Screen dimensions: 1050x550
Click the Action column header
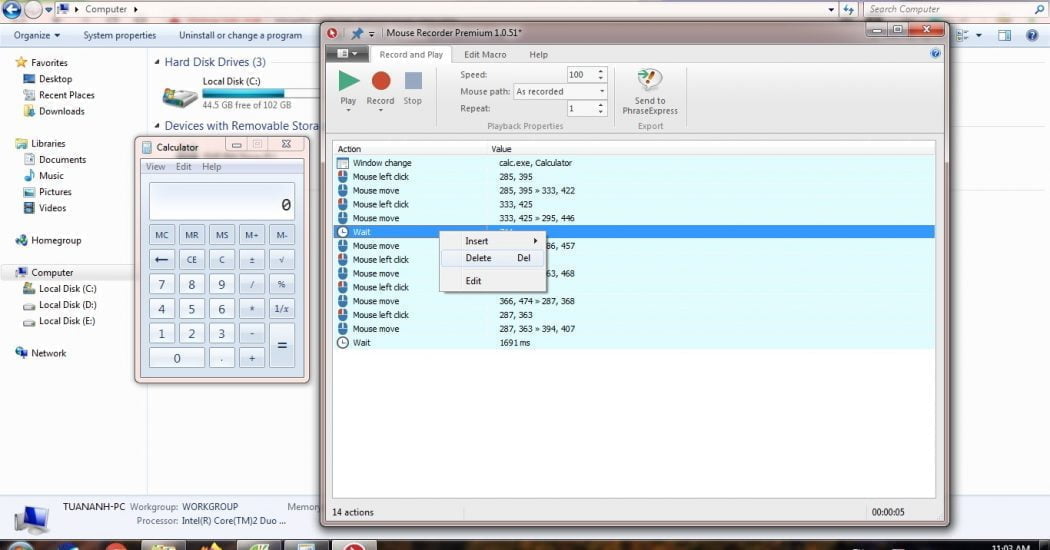(410, 149)
